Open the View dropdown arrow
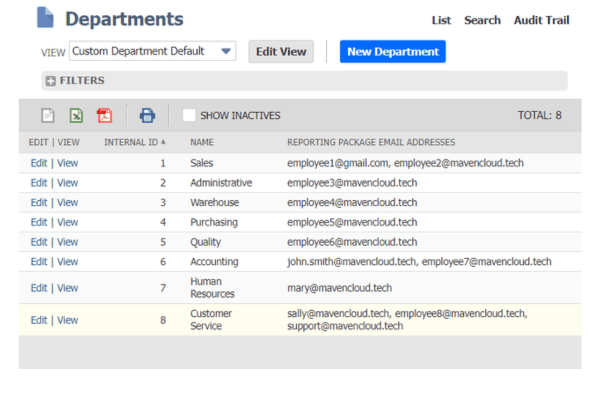Image resolution: width=600 pixels, height=400 pixels. [226, 51]
